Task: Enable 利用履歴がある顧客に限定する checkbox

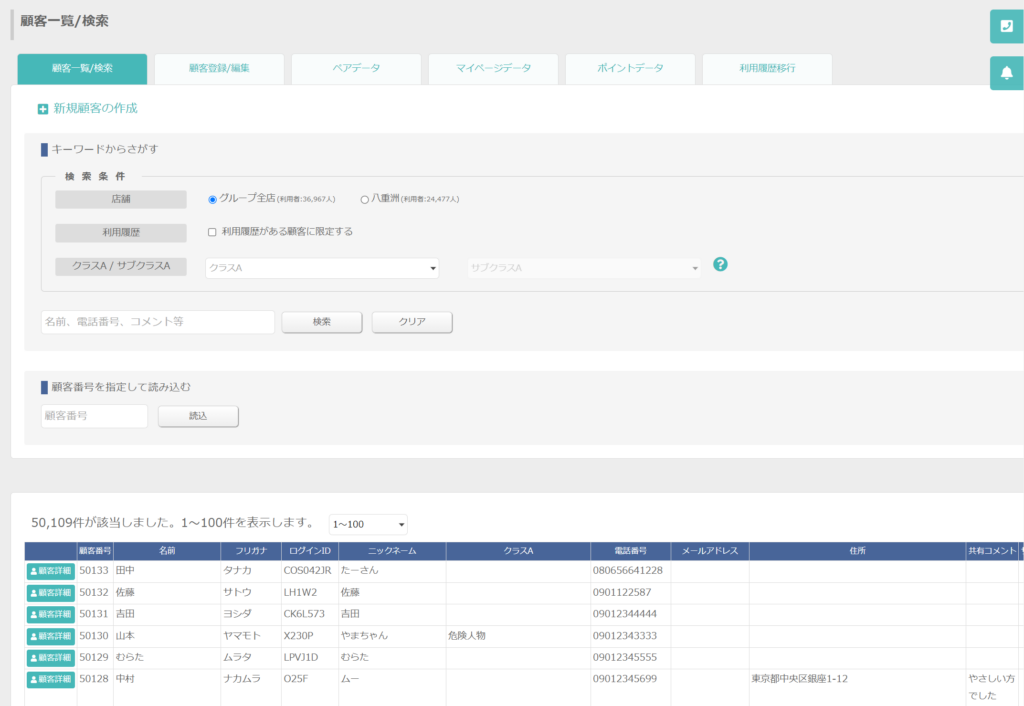Action: (x=212, y=233)
